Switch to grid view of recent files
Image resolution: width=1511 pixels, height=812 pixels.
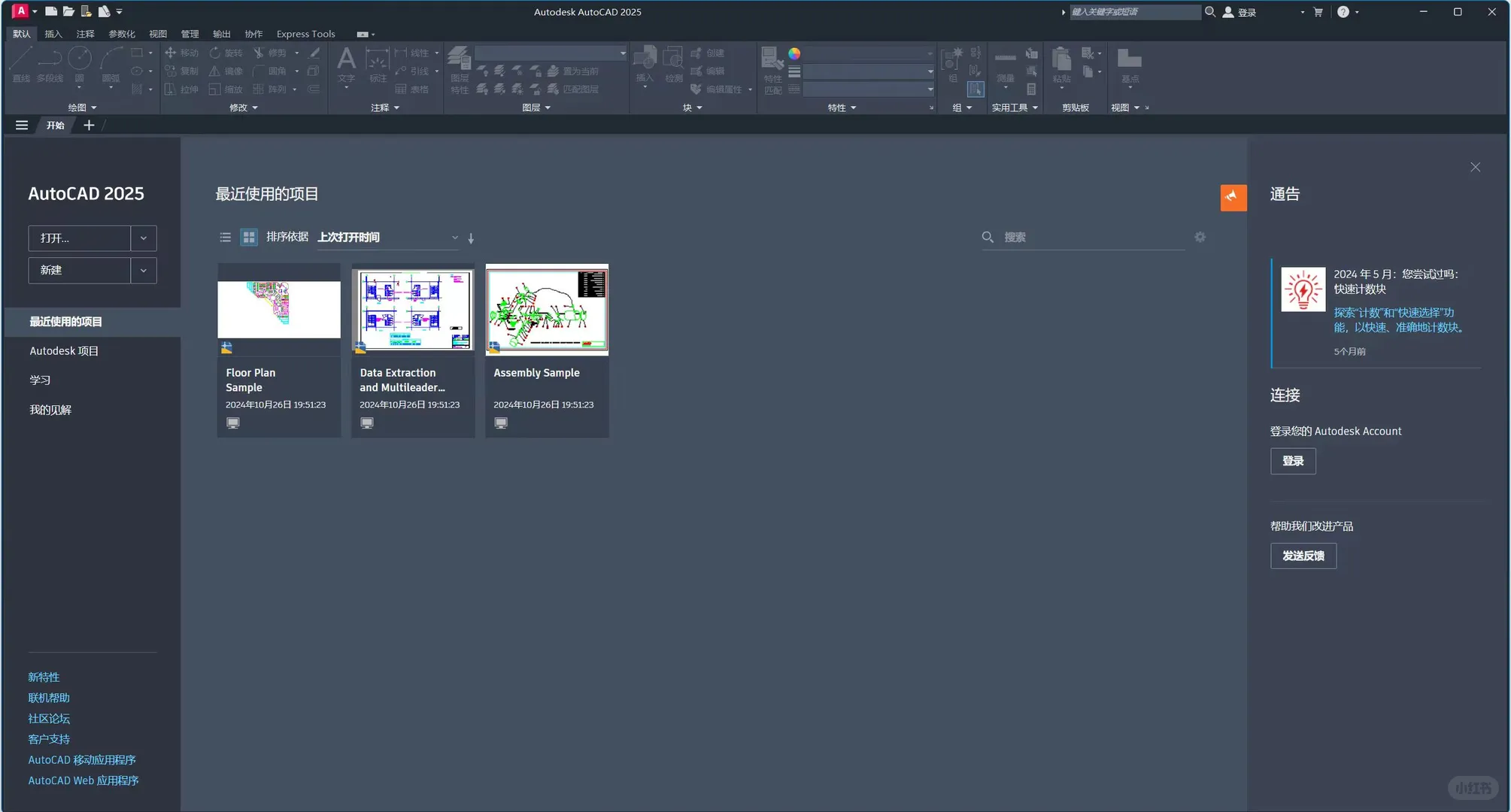click(x=249, y=238)
